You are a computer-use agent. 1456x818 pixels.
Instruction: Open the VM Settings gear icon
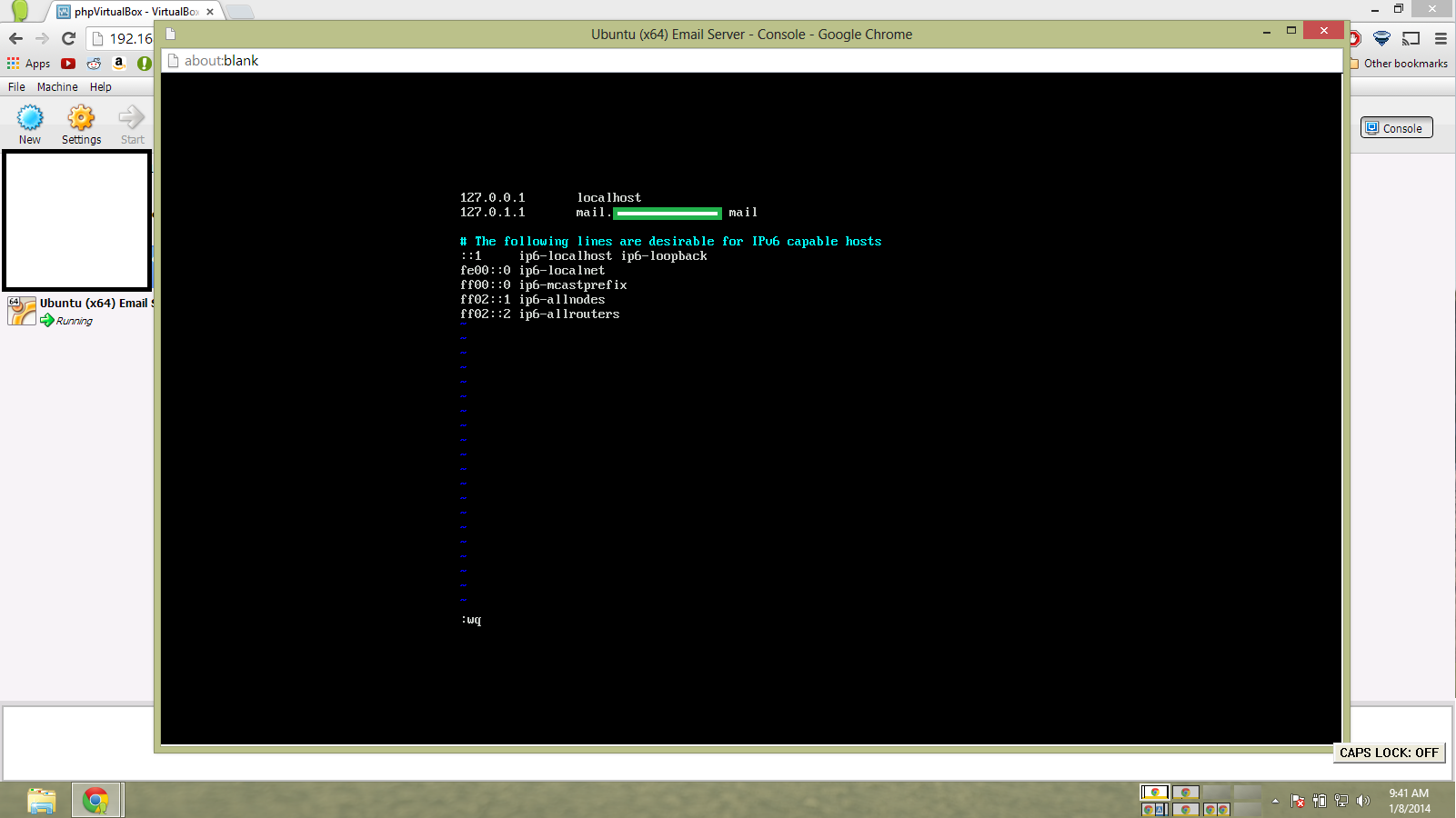coord(81,118)
